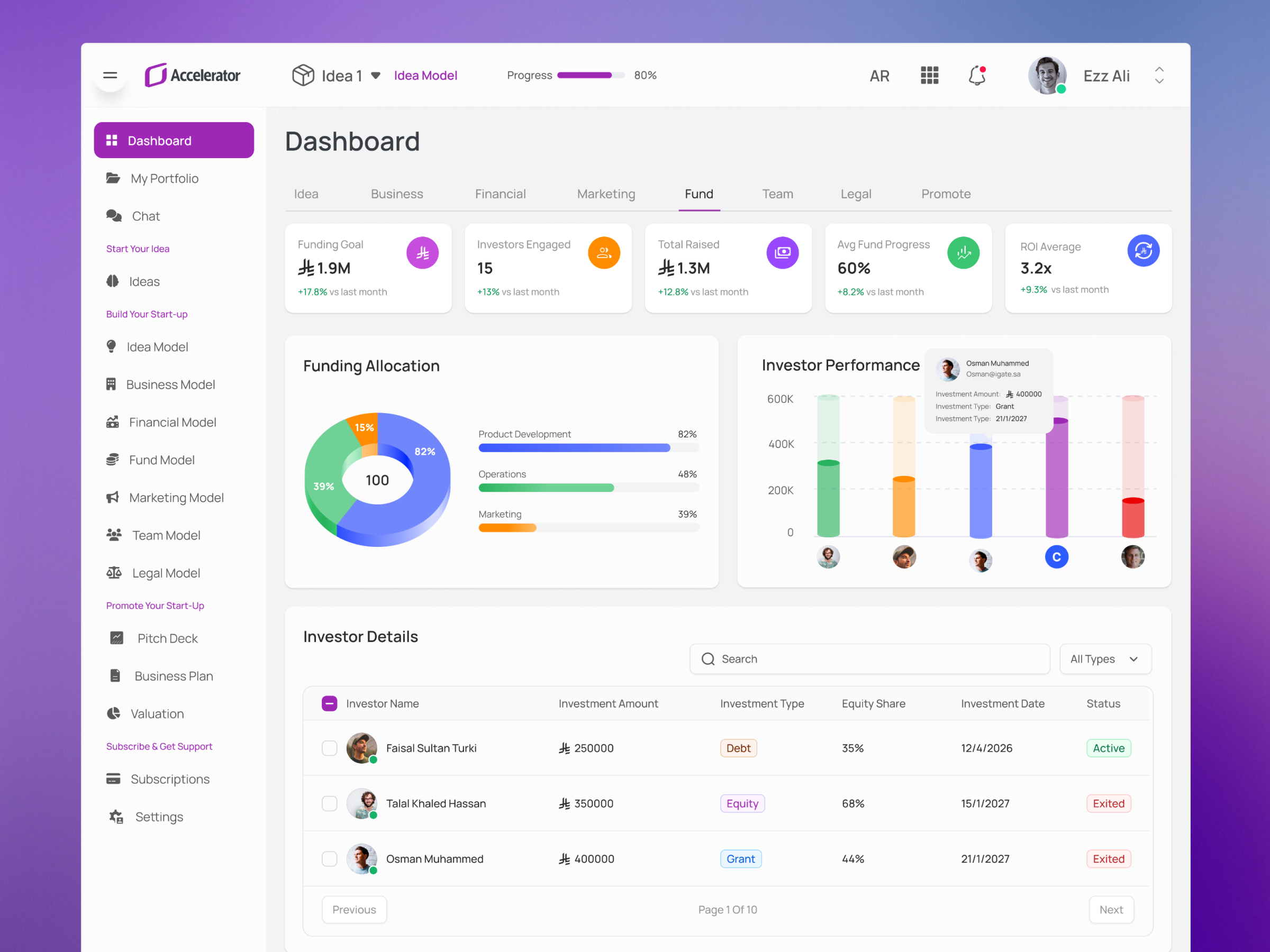Screen dimensions: 1270x952
Task: Toggle the sidebar with the hamburger menu
Action: coord(109,75)
